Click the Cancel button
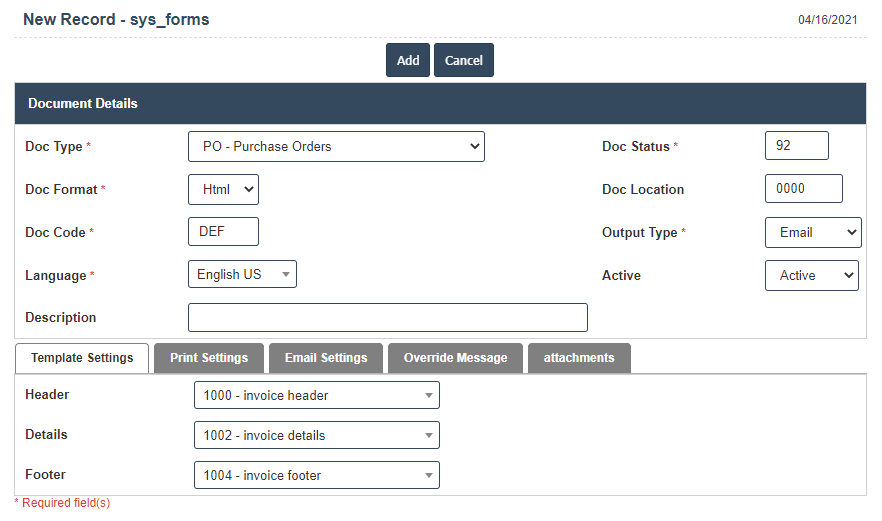This screenshot has width=882, height=521. click(x=463, y=60)
